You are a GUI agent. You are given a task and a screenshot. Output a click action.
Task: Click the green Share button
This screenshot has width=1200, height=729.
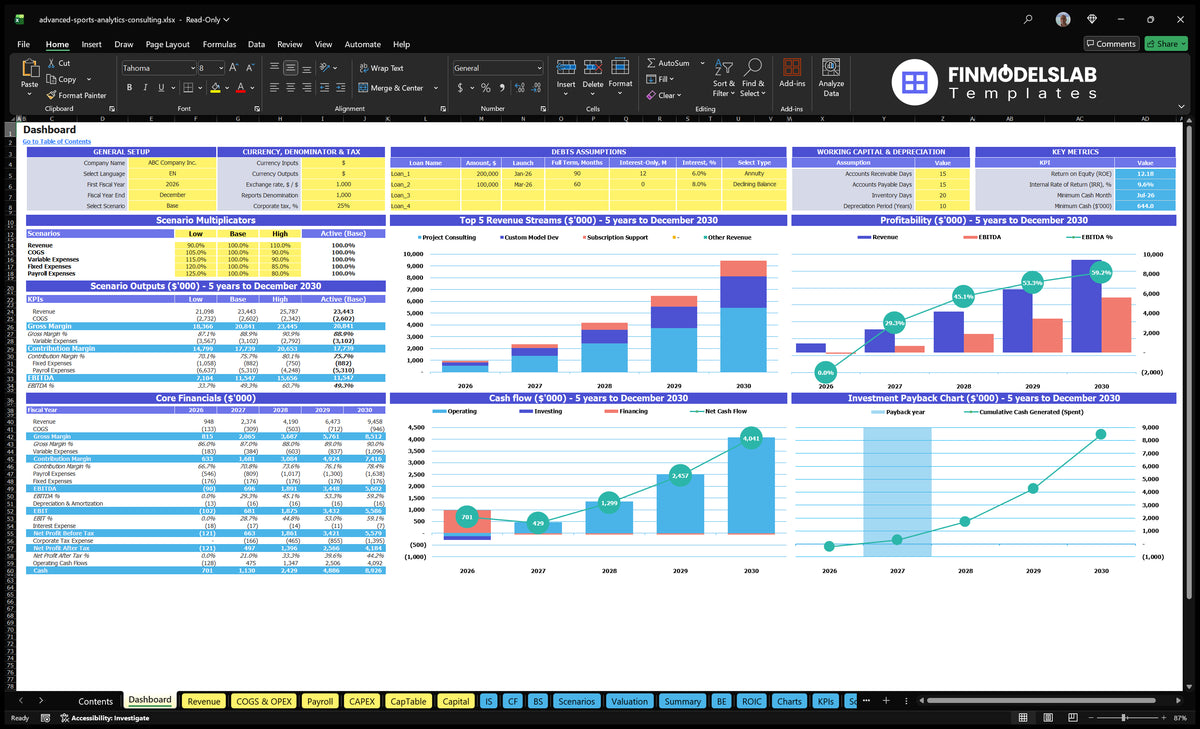pyautogui.click(x=1166, y=44)
